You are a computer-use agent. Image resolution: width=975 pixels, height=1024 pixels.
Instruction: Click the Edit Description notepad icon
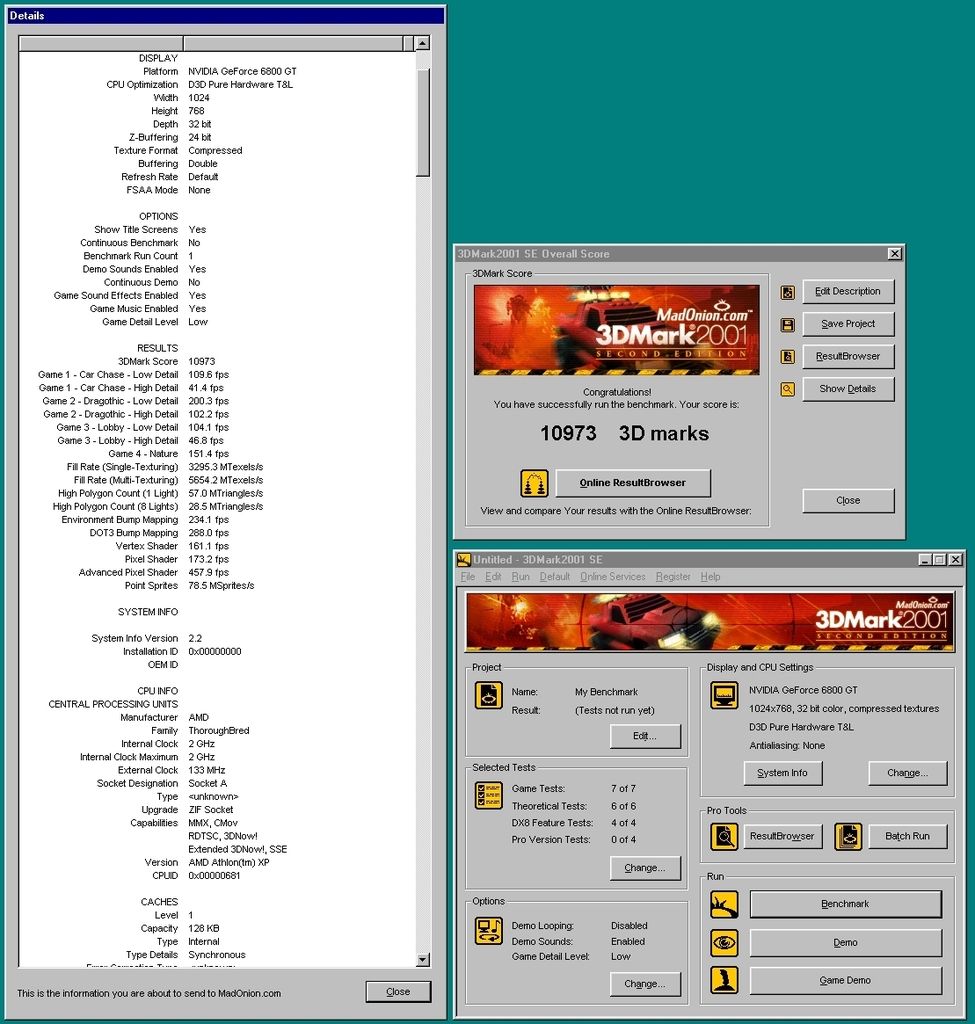[x=788, y=292]
